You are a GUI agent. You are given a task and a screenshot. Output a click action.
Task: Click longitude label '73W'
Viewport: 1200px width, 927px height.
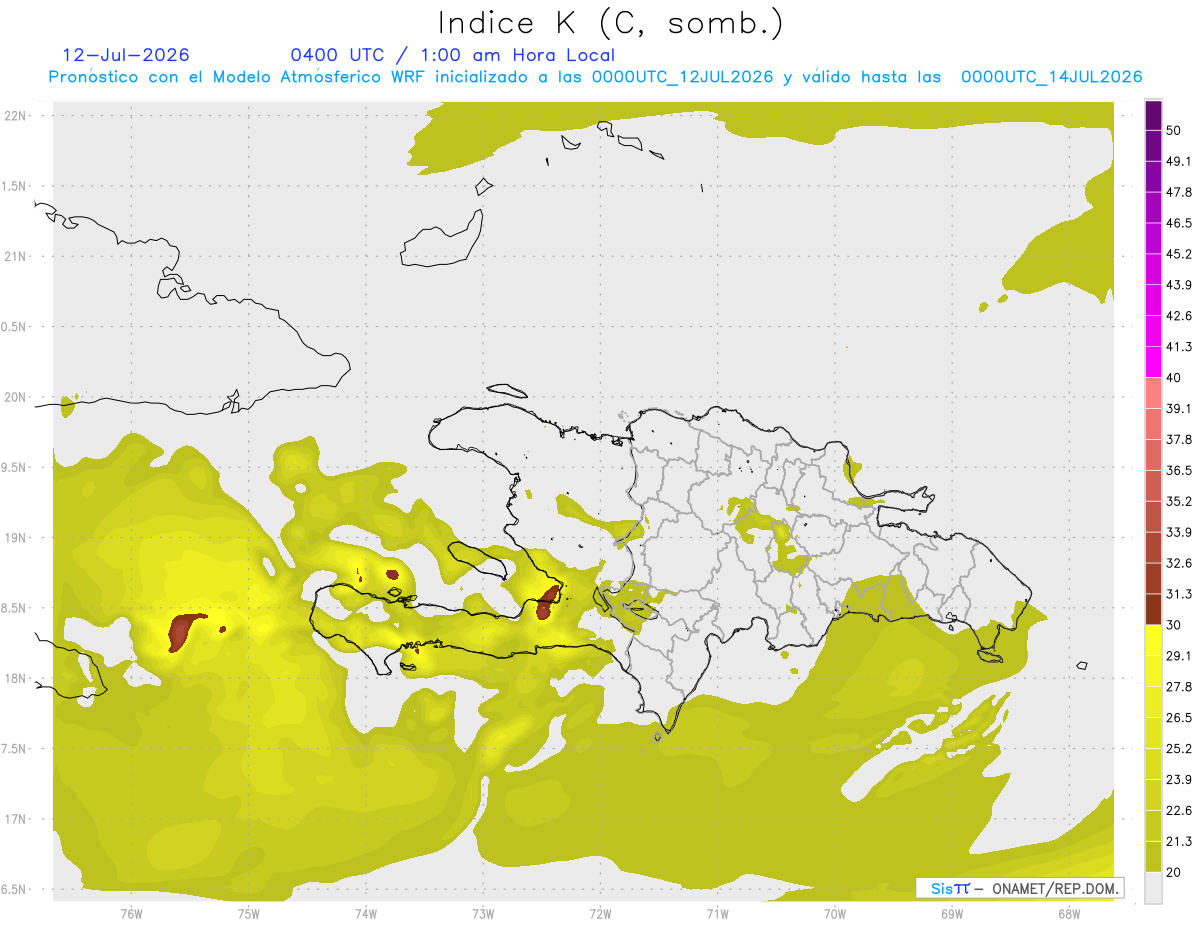pyautogui.click(x=482, y=913)
